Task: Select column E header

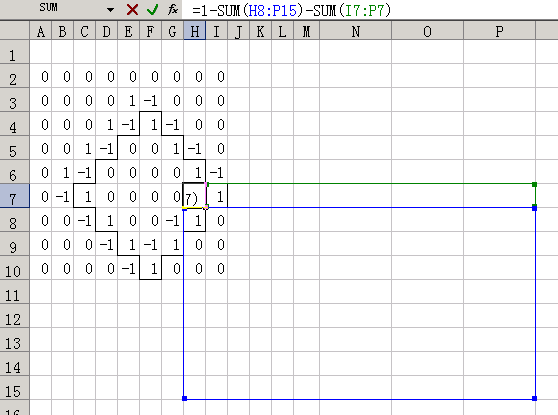Action: click(128, 31)
